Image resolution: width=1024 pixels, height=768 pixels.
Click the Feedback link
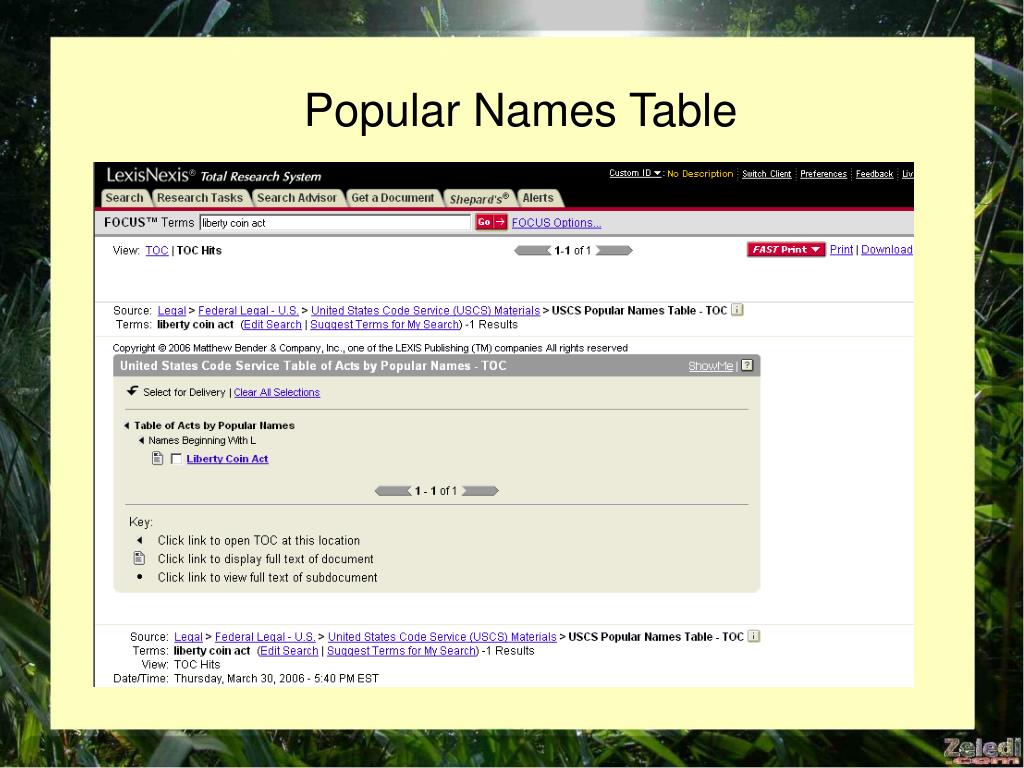[874, 174]
